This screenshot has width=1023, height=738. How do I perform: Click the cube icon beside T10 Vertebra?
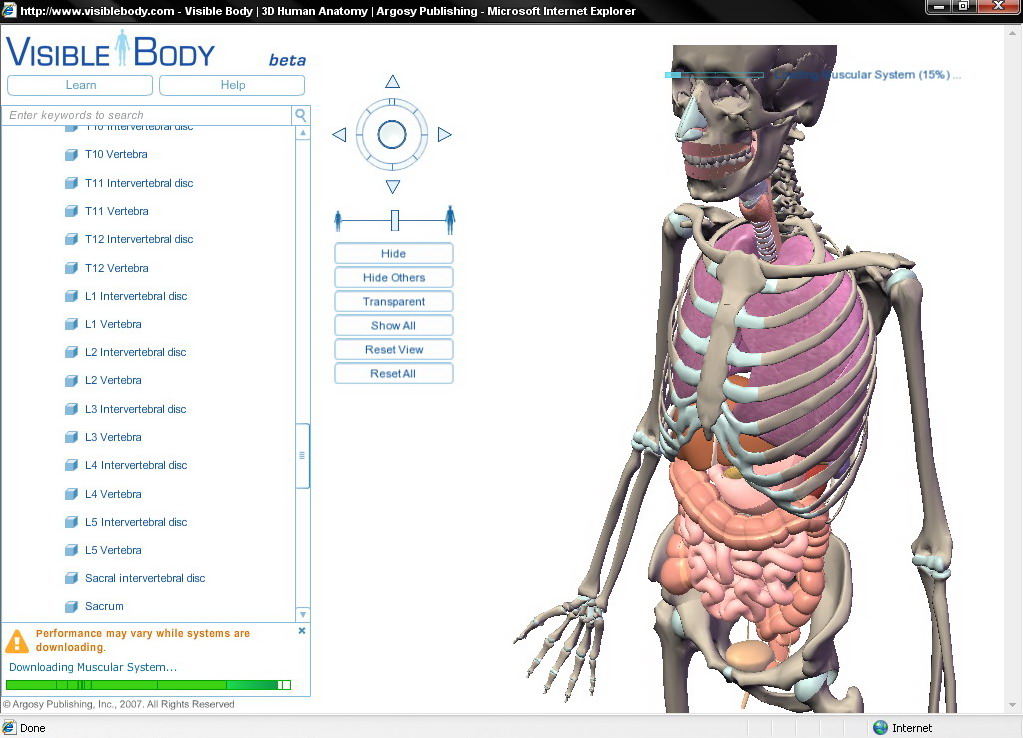click(72, 155)
